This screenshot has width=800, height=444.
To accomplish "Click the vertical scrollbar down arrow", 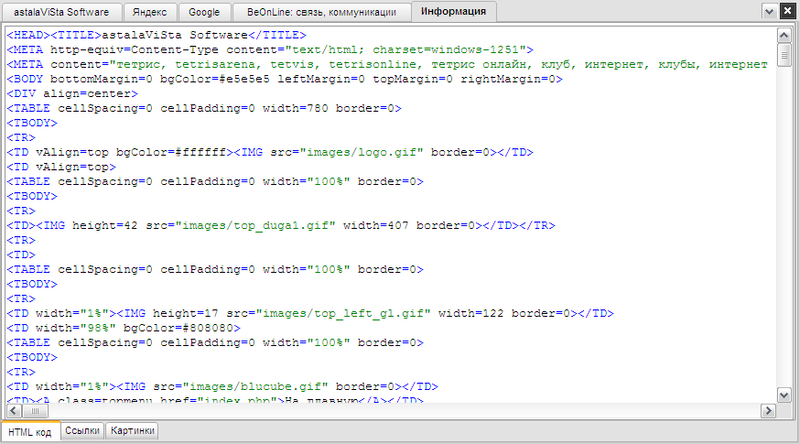I will [x=784, y=394].
